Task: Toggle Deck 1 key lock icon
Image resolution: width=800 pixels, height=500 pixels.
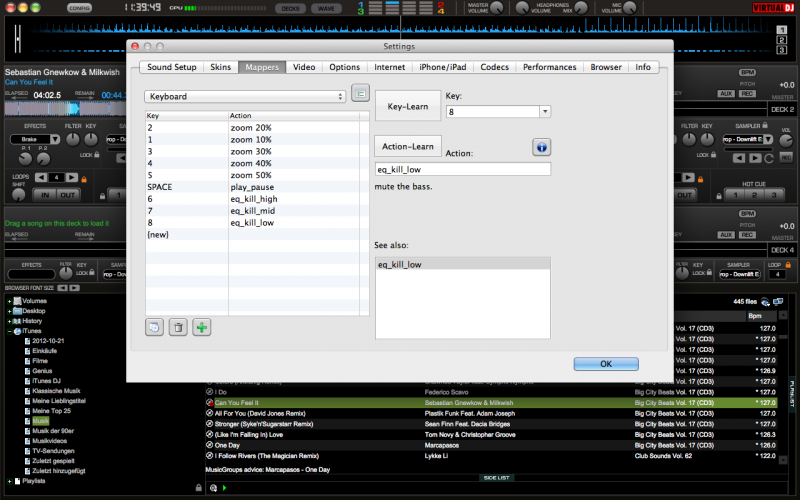Action: 96,155
